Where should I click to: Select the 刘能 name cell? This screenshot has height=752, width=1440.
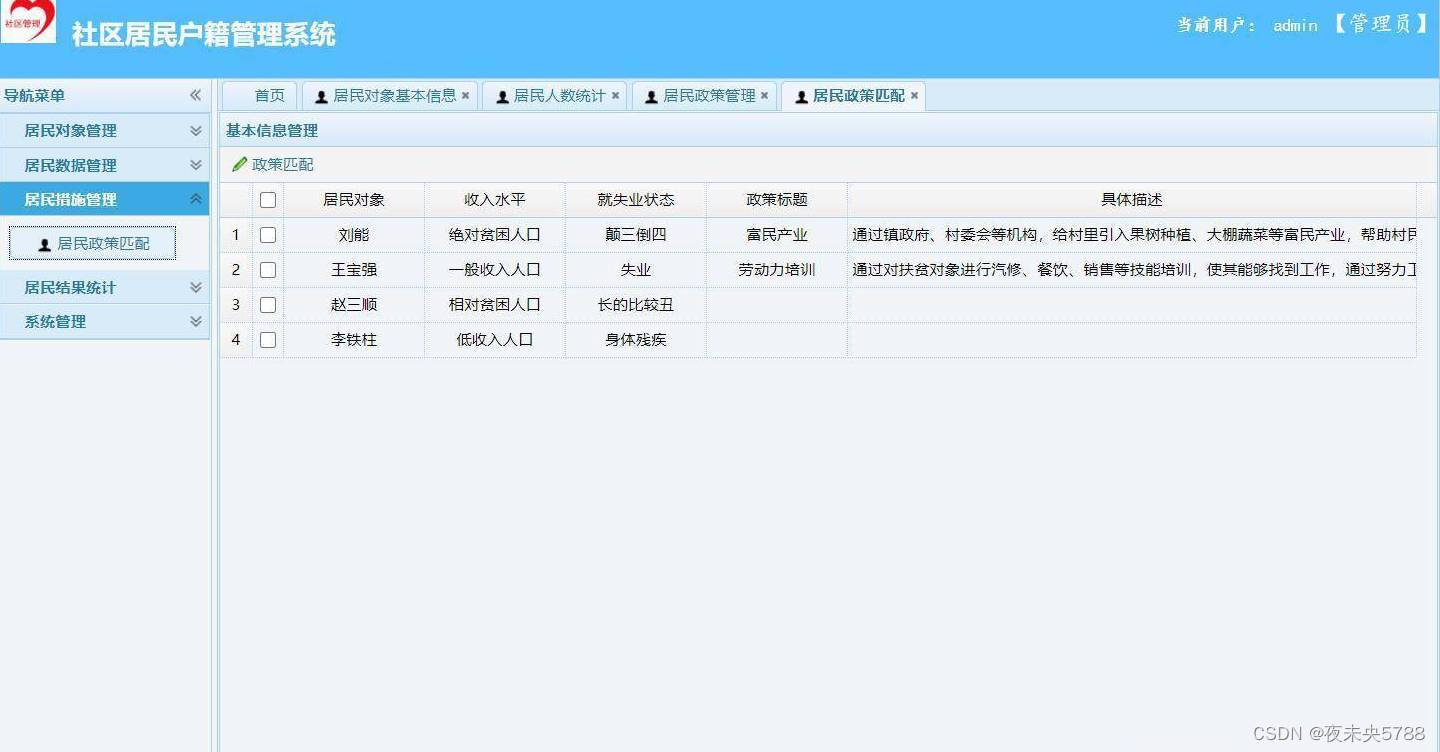[354, 235]
